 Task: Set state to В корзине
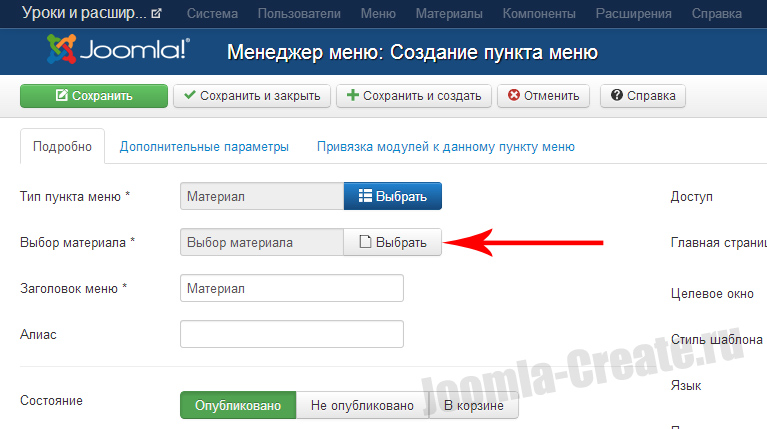(x=474, y=405)
